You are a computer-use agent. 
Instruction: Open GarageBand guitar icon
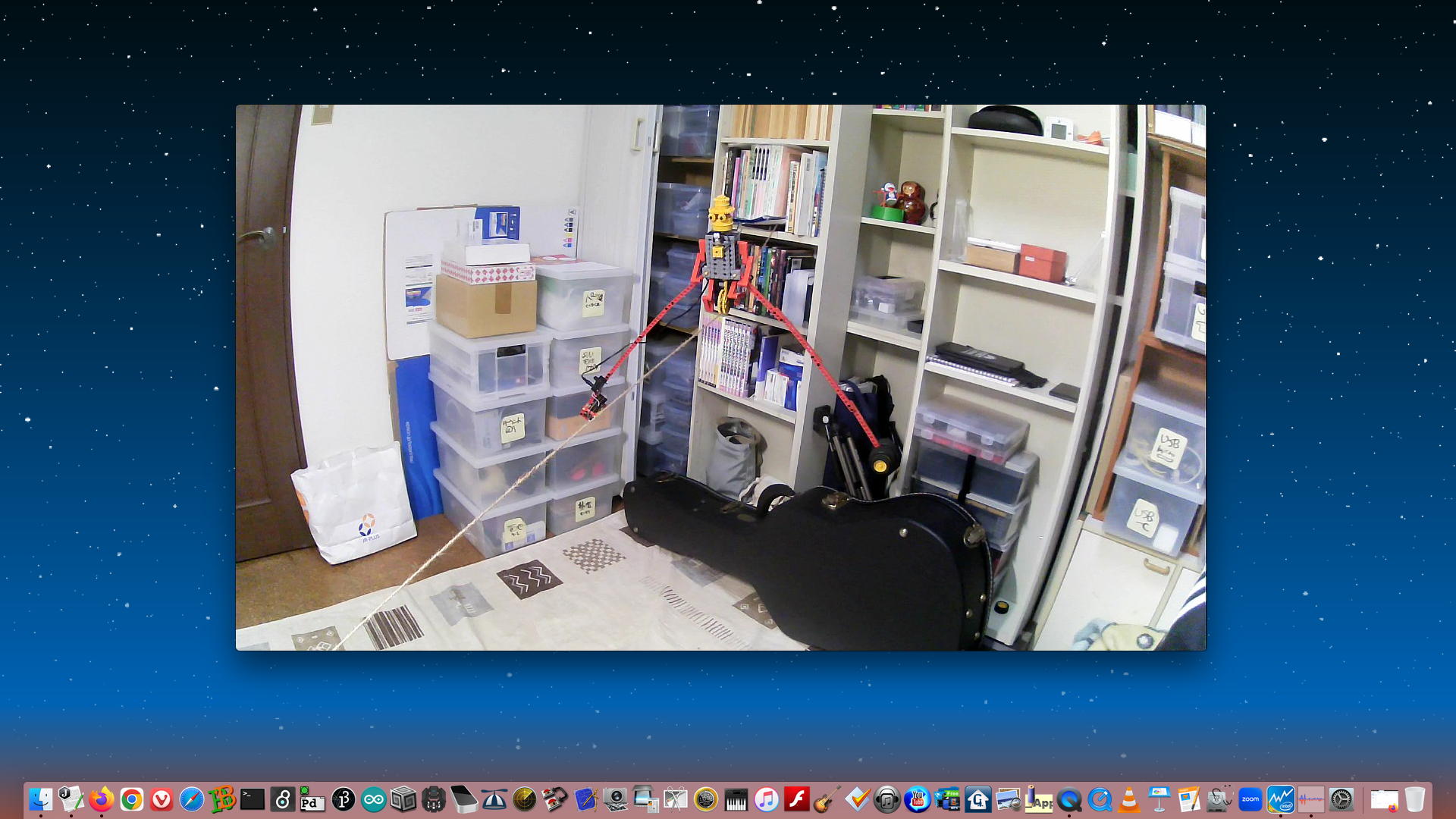[x=827, y=799]
